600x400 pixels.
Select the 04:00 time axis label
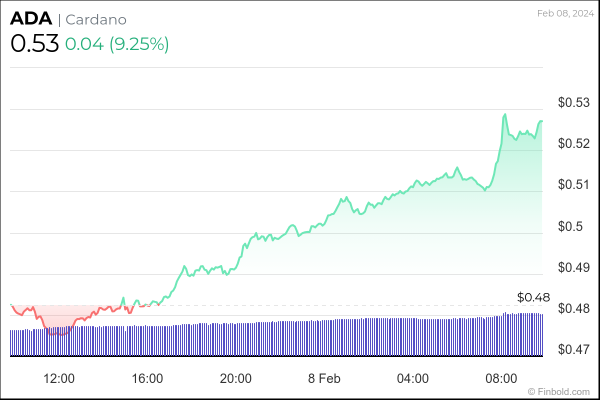(x=412, y=378)
